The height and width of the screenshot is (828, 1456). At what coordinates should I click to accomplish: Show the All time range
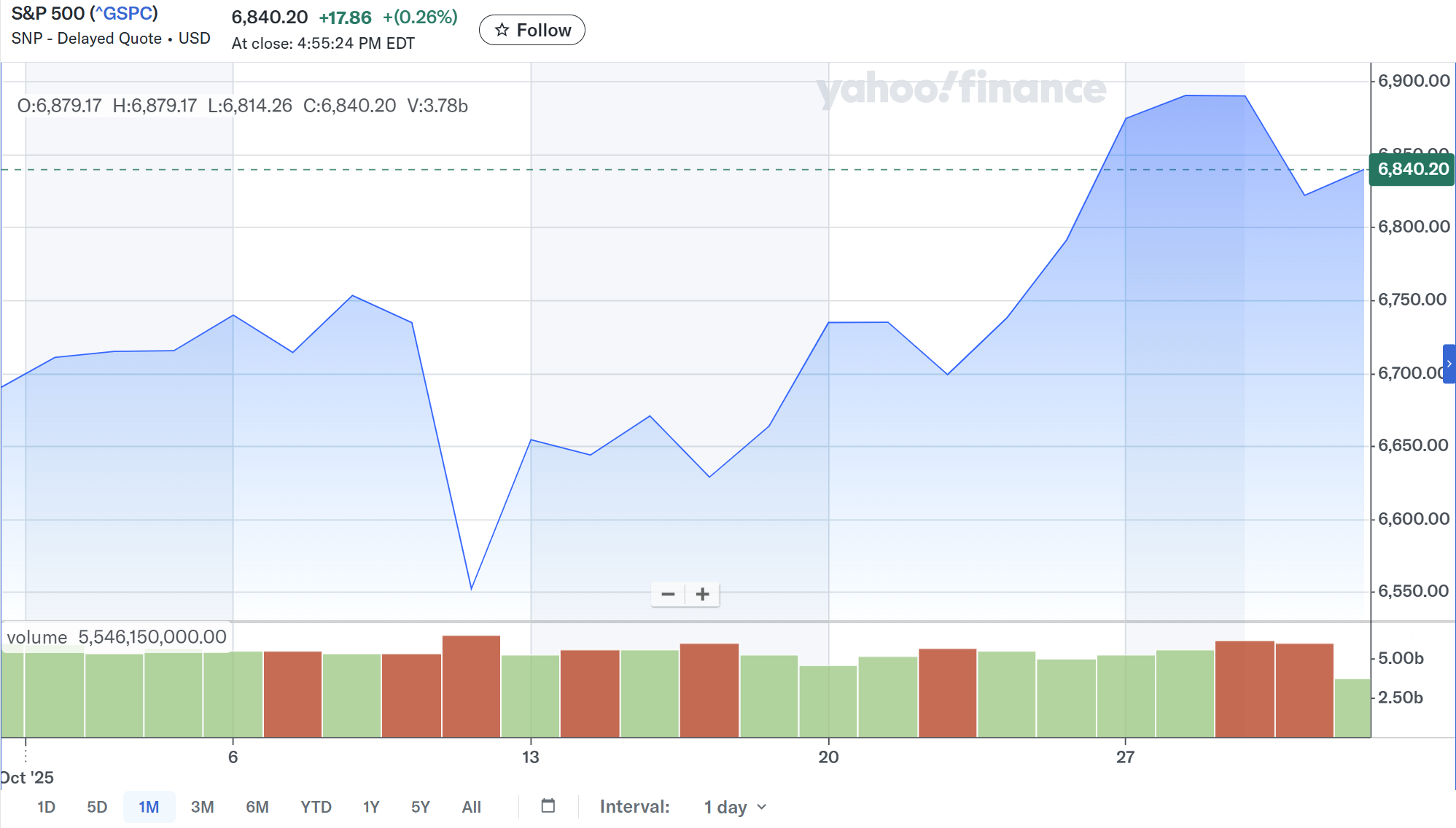[x=471, y=807]
